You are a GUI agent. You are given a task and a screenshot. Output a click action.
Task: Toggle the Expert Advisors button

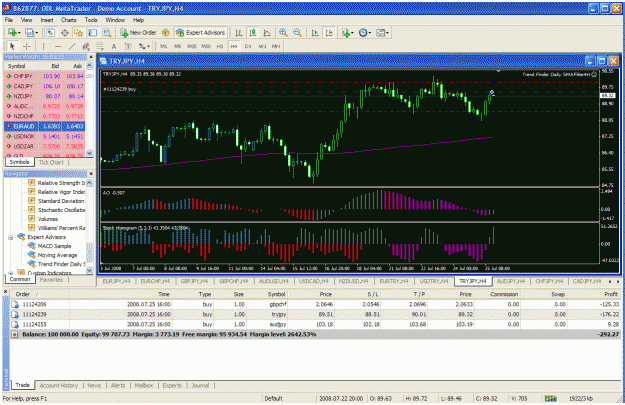(x=200, y=33)
